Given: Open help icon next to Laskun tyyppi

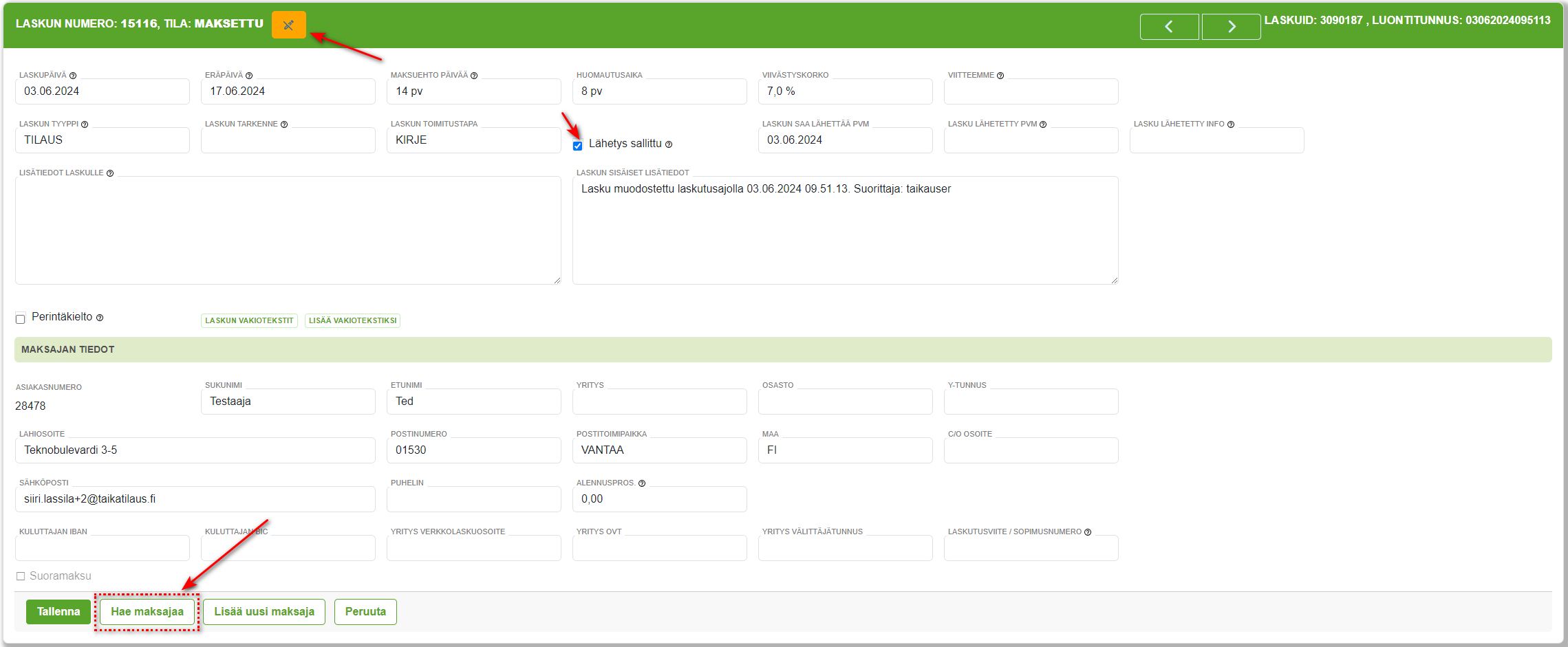Looking at the screenshot, I should tap(85, 124).
